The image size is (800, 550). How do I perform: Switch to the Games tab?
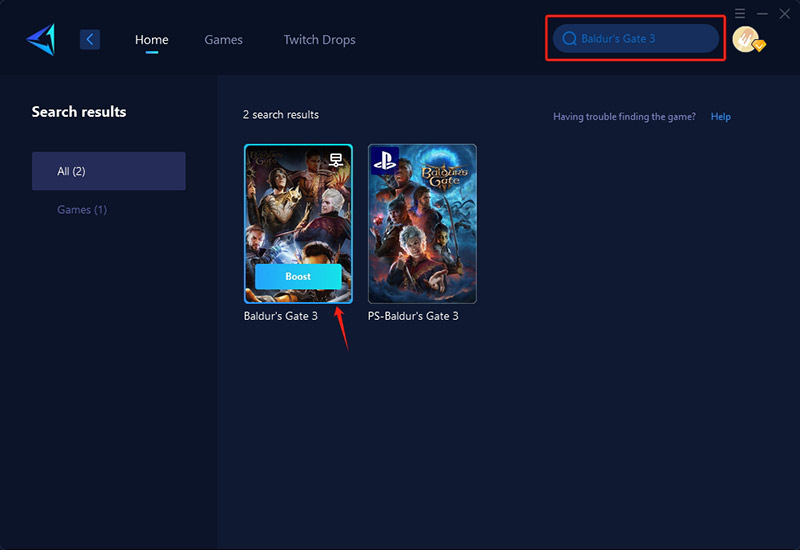click(x=223, y=40)
